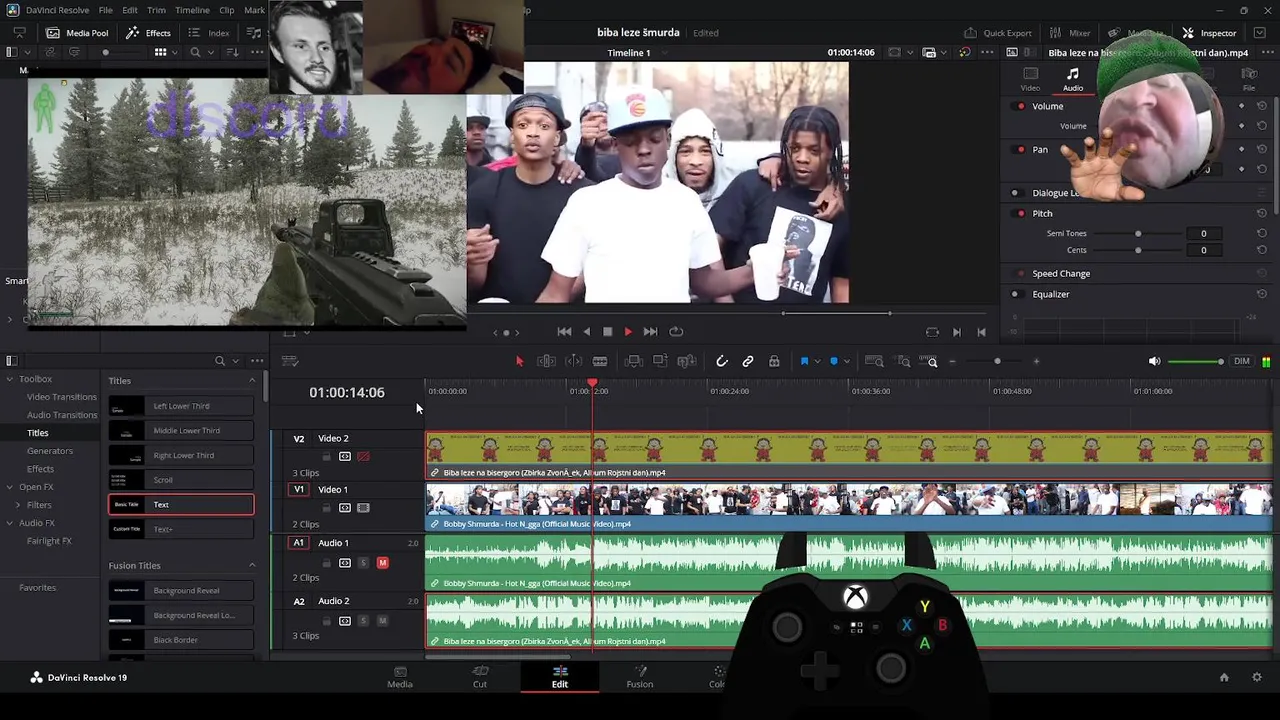Click the playhead in timeline ruler
This screenshot has height=720, width=1280.
[x=593, y=384]
